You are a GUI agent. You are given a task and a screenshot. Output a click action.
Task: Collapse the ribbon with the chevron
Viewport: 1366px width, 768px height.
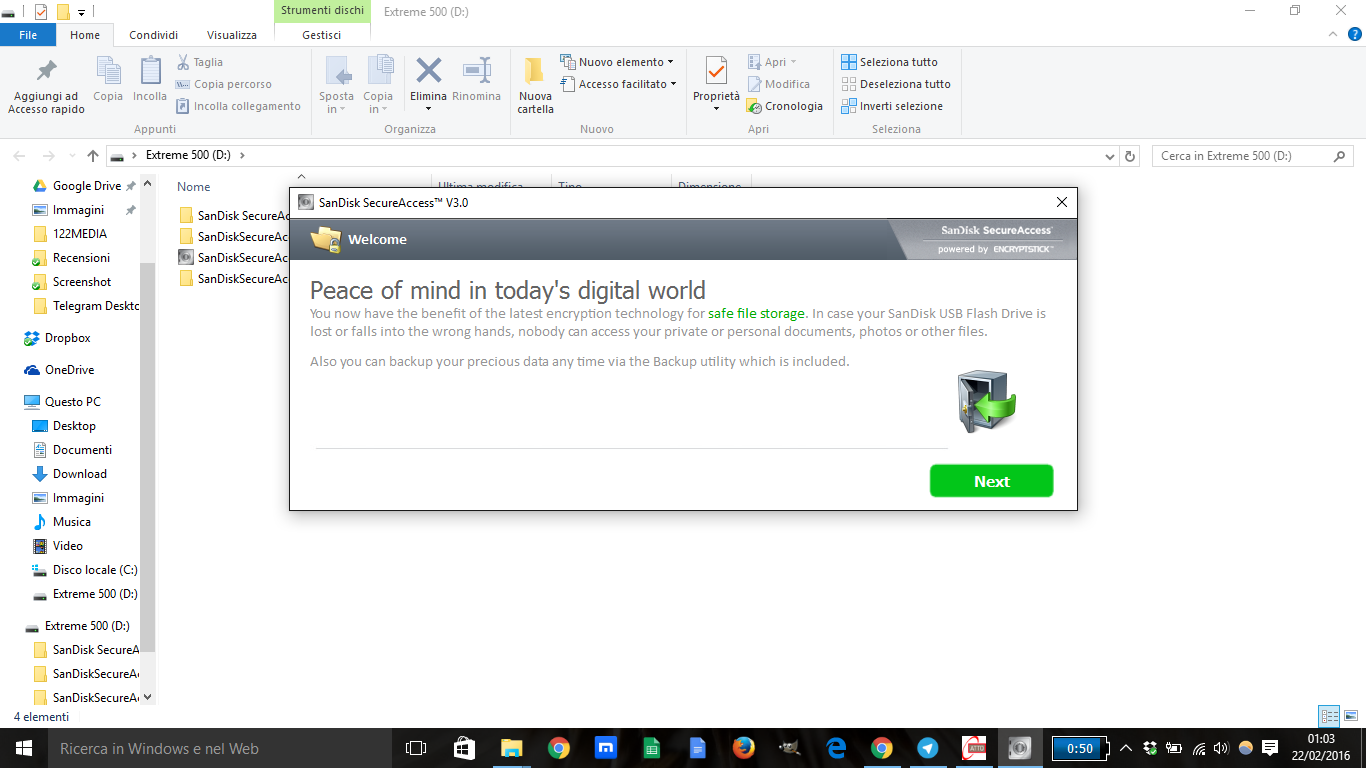tap(1331, 34)
